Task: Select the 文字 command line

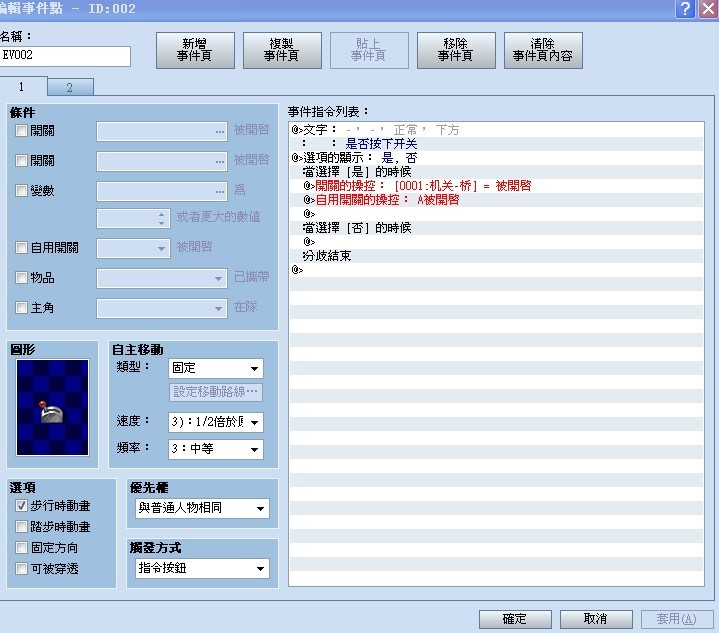Action: pos(497,130)
